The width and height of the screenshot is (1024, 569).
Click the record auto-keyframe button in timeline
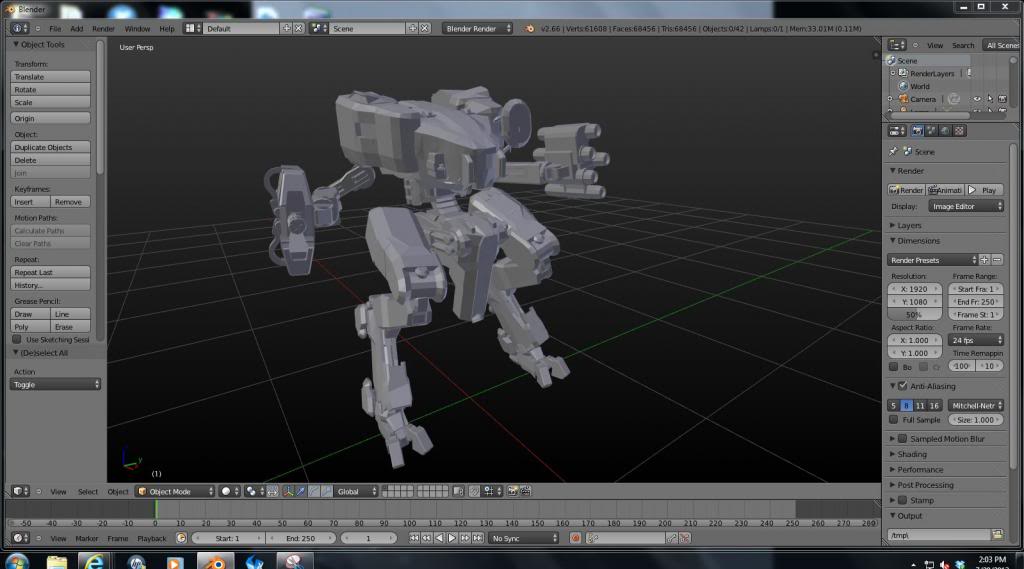point(576,538)
